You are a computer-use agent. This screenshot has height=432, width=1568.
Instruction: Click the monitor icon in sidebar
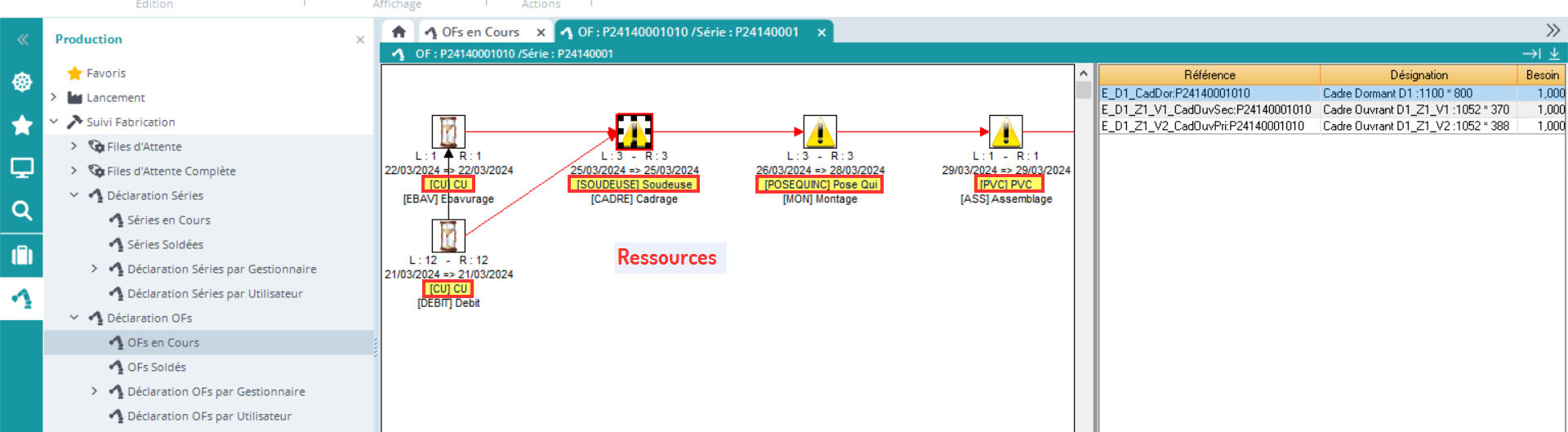pyautogui.click(x=22, y=168)
